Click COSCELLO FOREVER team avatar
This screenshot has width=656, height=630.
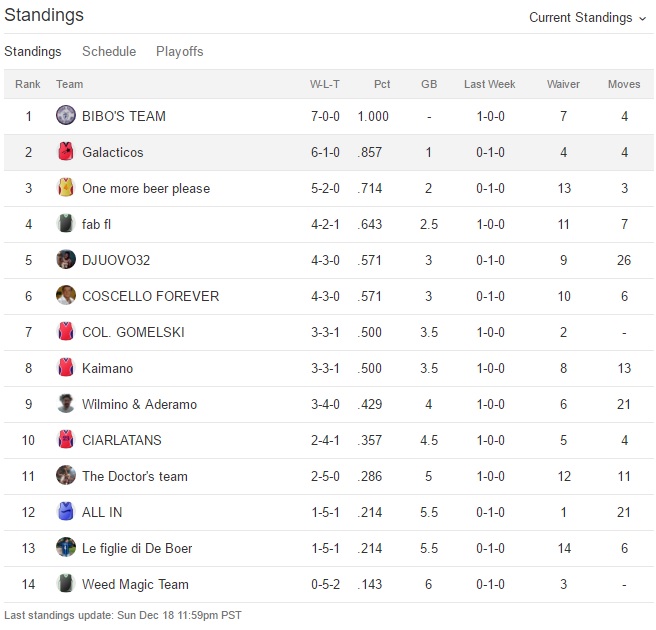point(66,296)
